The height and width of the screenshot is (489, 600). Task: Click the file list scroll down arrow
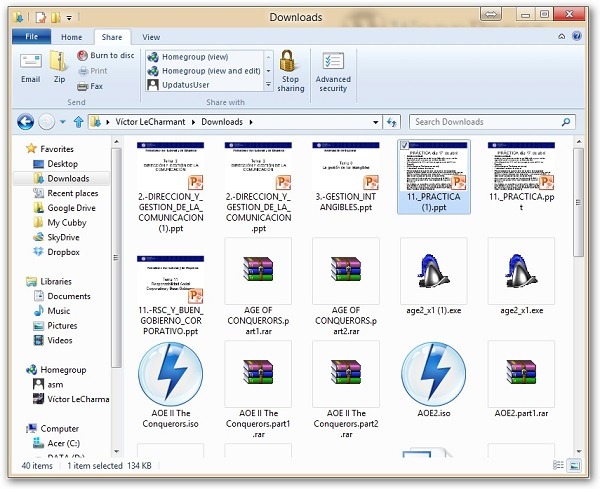579,452
